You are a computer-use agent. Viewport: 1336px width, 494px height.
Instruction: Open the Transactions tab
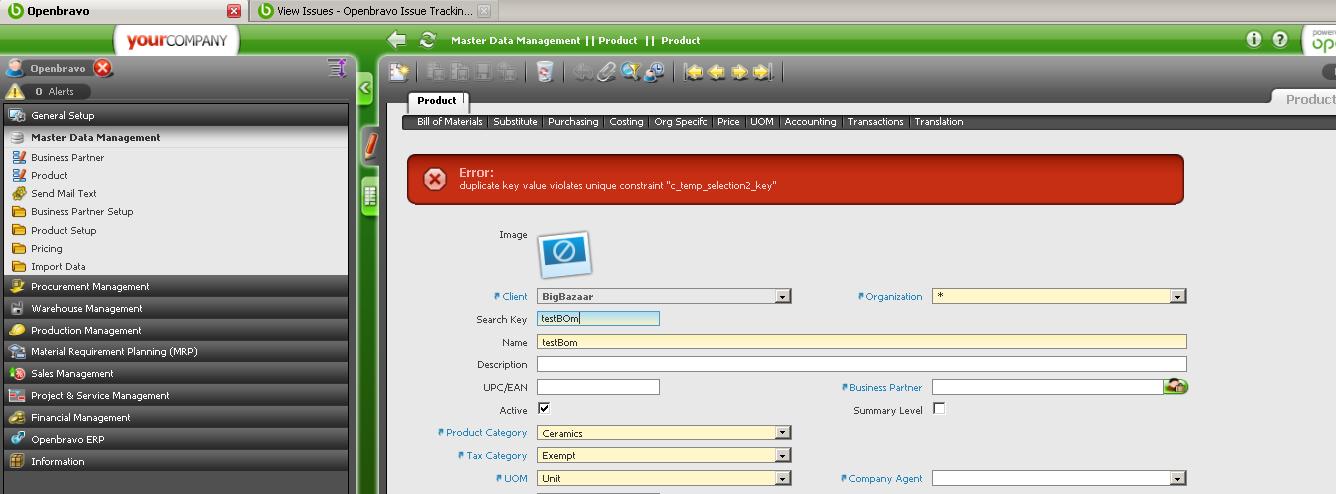click(x=875, y=122)
